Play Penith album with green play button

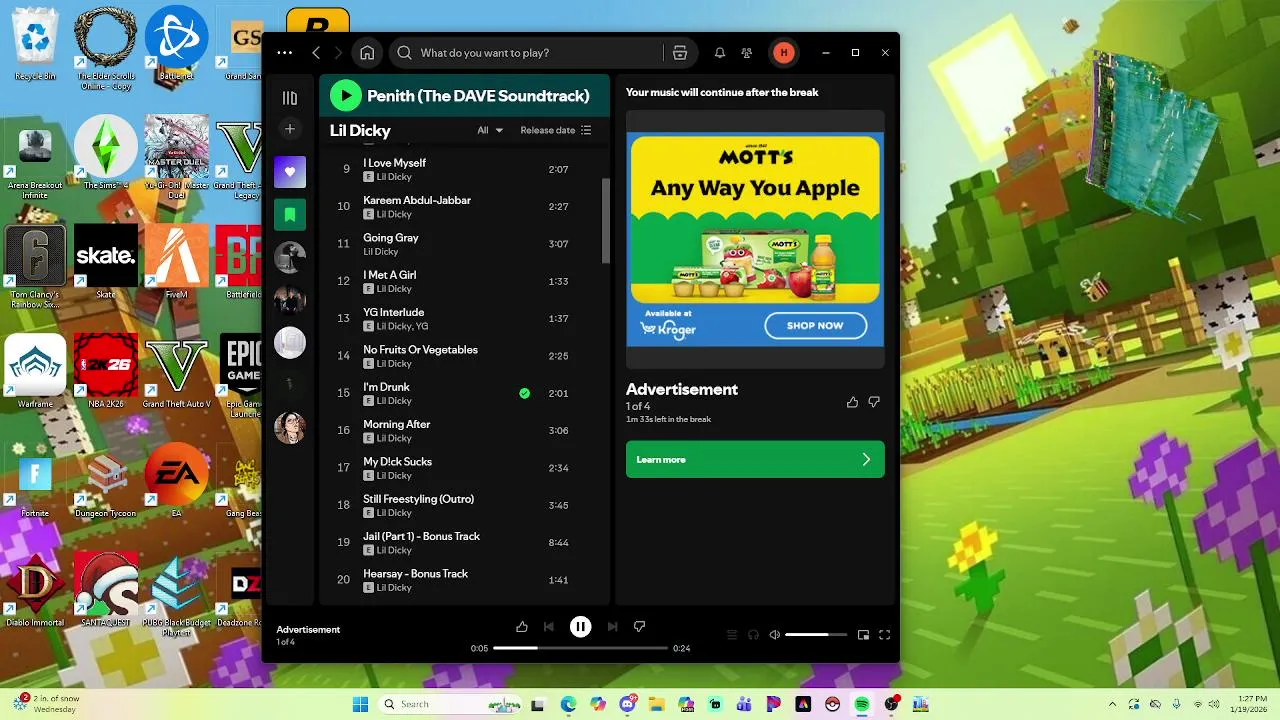345,96
